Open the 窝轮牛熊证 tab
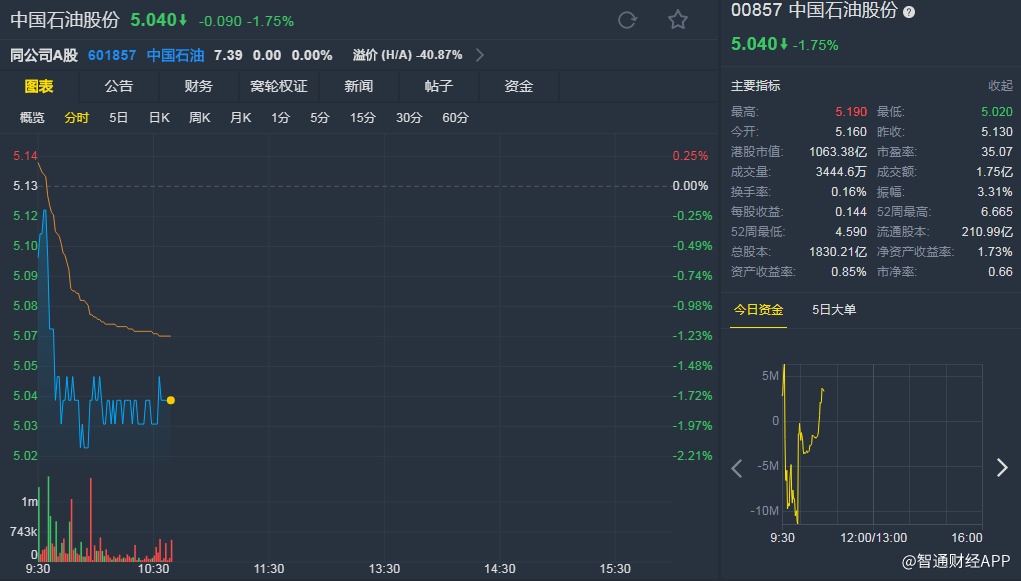Screen dimensions: 1021x581 (x=279, y=86)
